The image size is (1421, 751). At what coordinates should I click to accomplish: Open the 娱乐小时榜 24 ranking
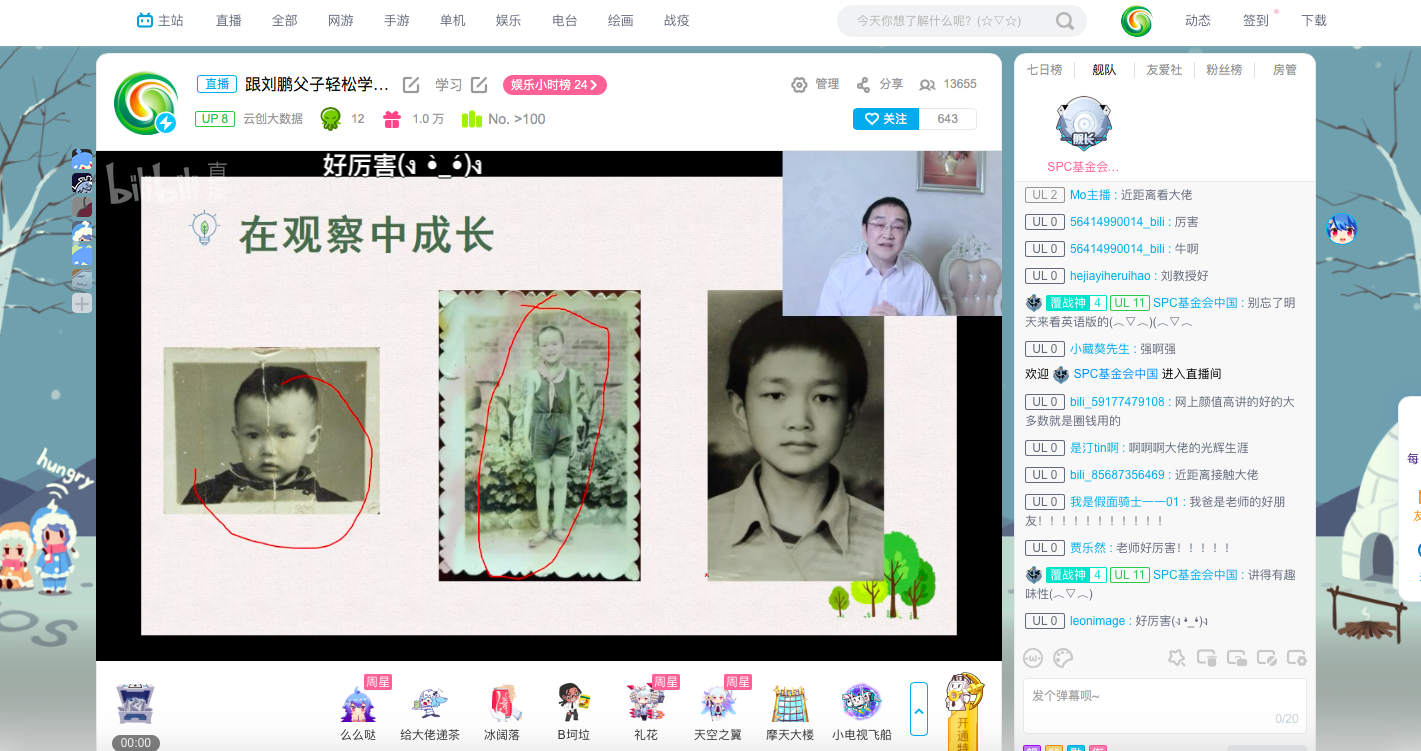tap(554, 85)
